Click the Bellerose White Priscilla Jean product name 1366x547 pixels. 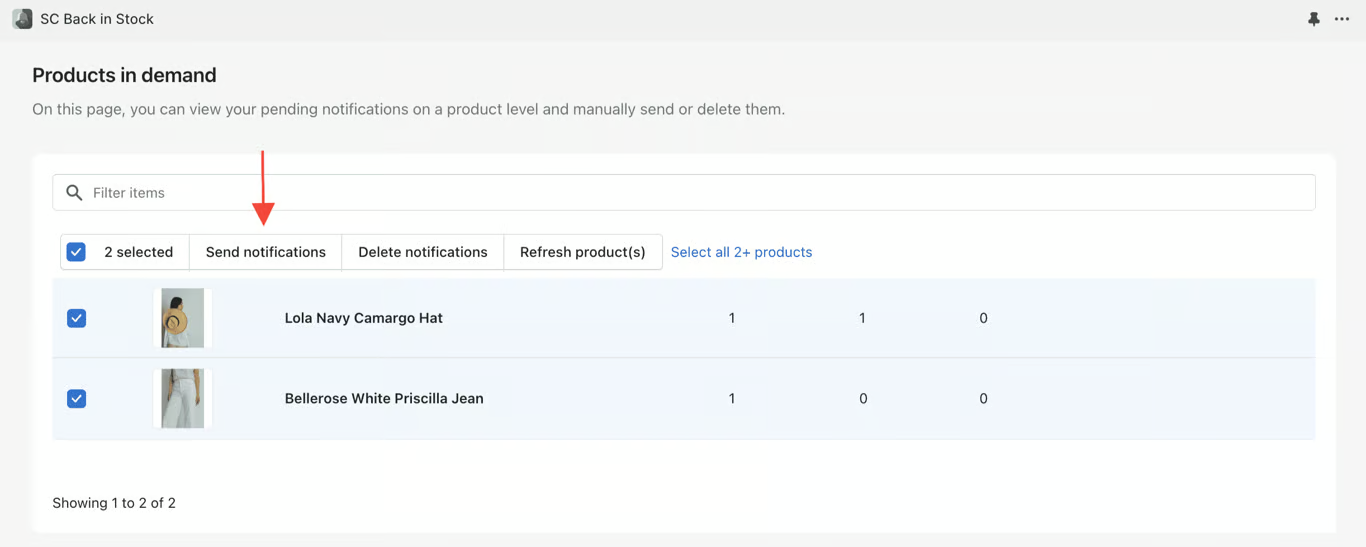click(x=383, y=398)
